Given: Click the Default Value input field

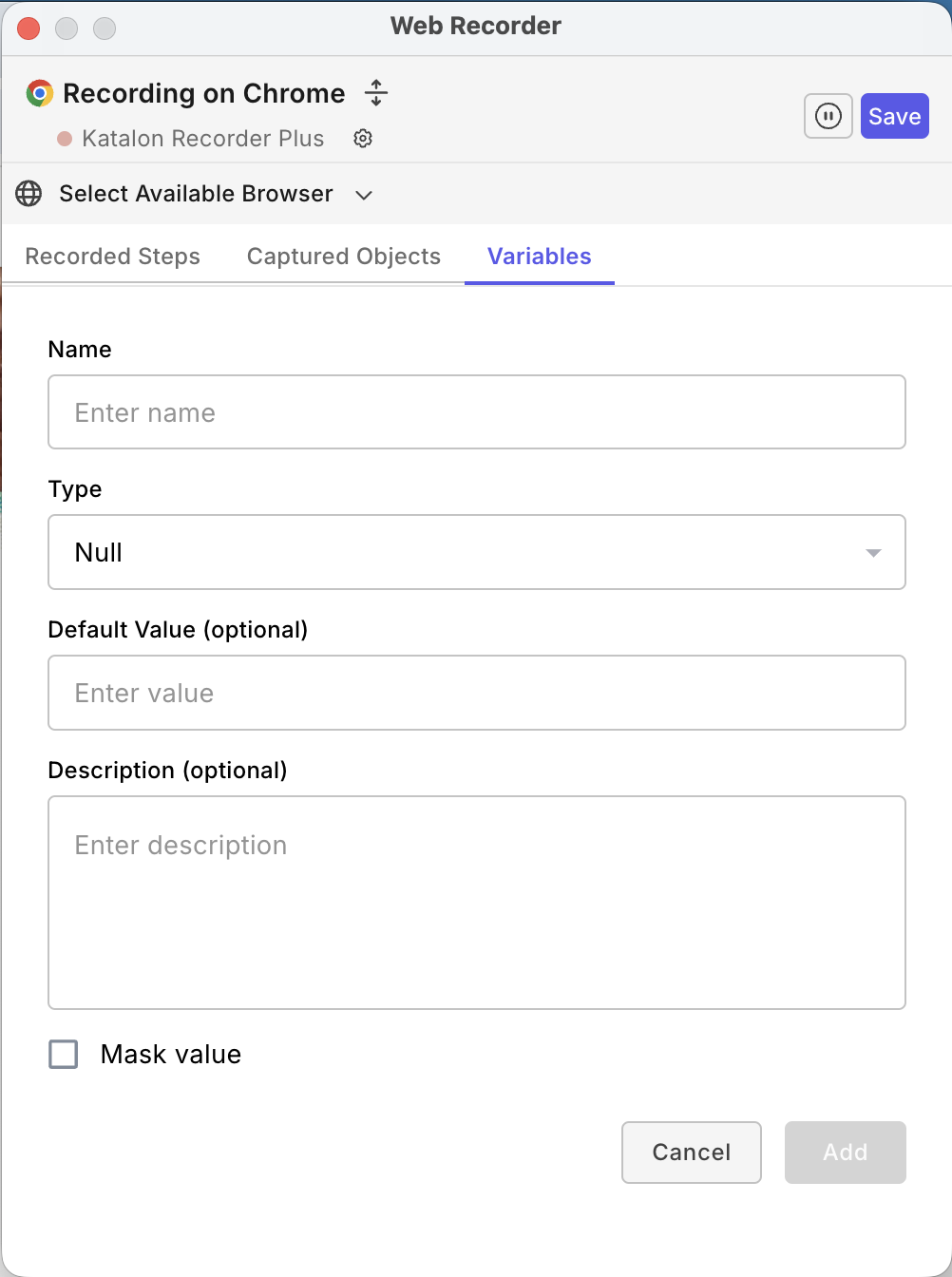Looking at the screenshot, I should 477,693.
